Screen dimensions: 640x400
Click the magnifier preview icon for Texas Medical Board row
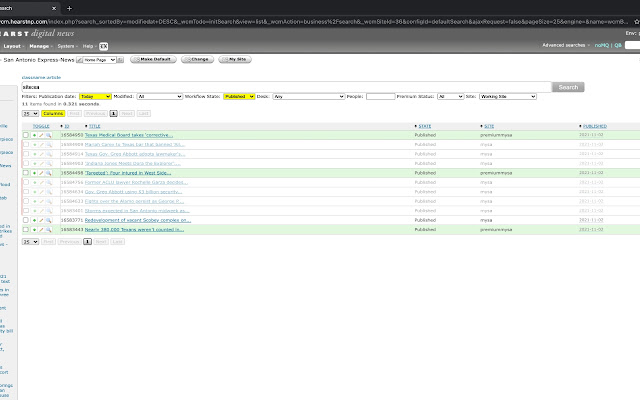(x=49, y=135)
